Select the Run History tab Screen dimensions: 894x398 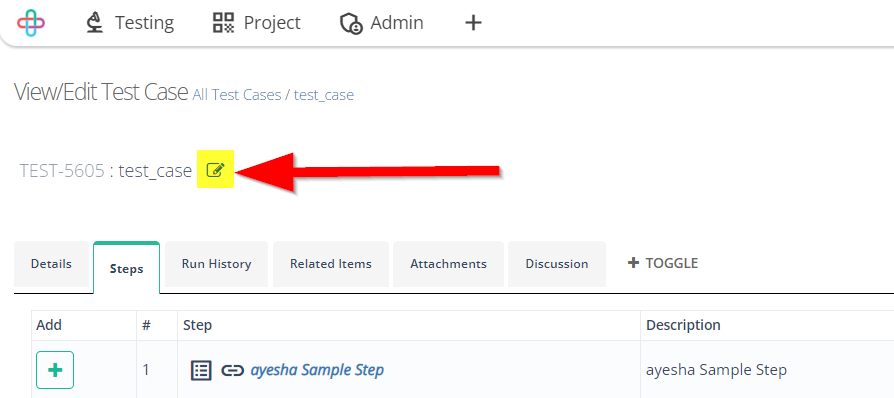click(x=217, y=264)
